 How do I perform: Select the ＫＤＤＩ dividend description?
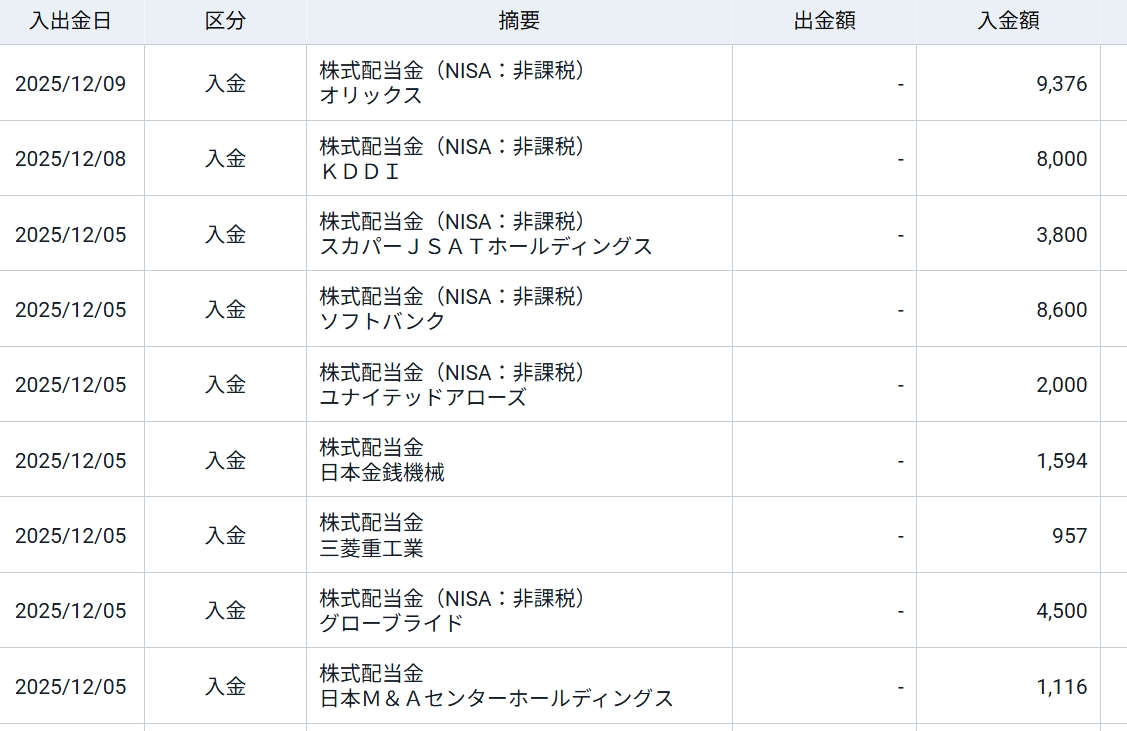360,172
